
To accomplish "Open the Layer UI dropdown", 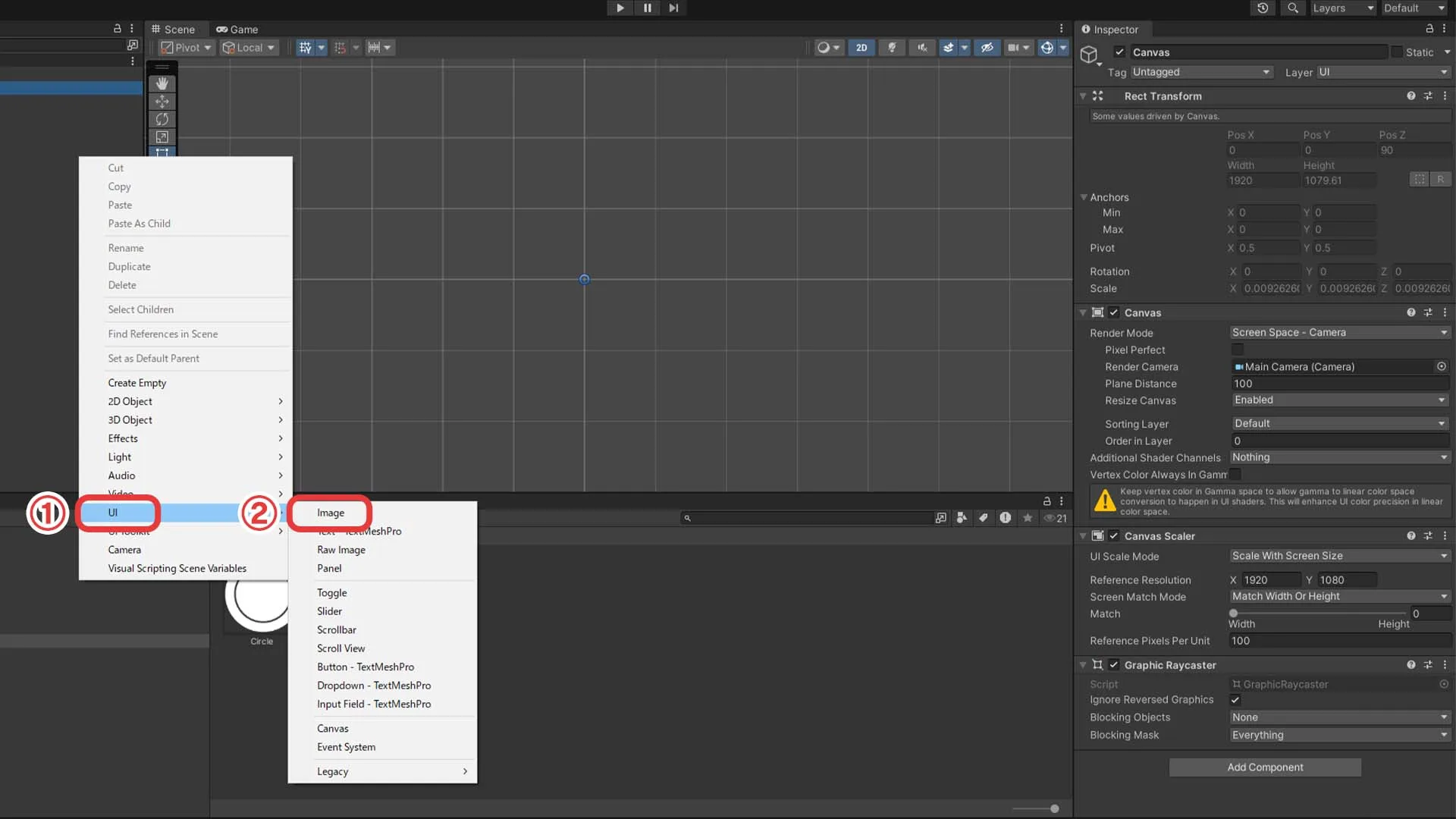I will click(1383, 72).
